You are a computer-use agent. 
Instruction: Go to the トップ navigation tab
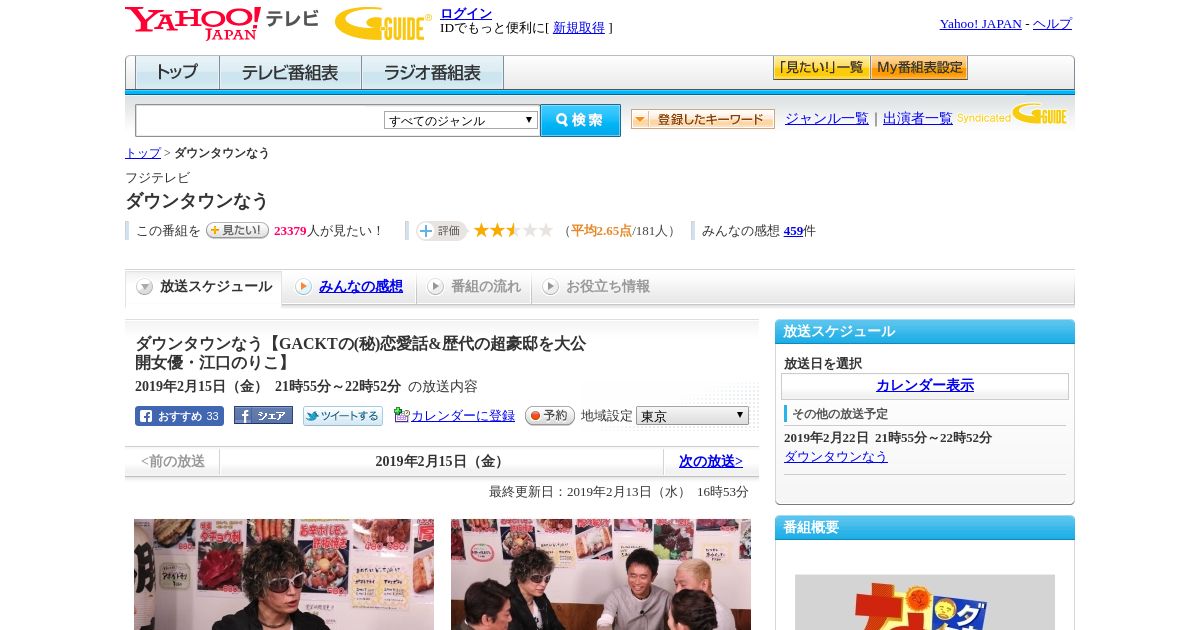pos(177,73)
